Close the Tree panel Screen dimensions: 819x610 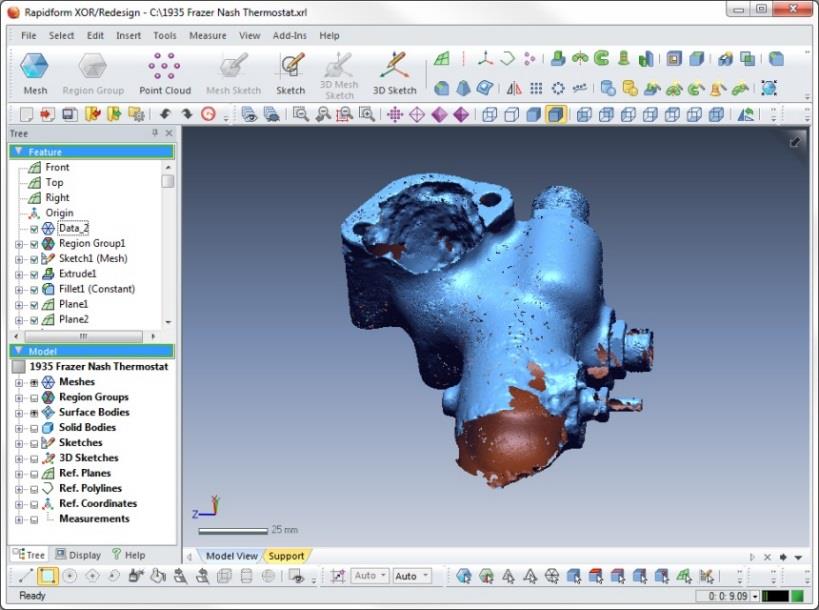[169, 133]
